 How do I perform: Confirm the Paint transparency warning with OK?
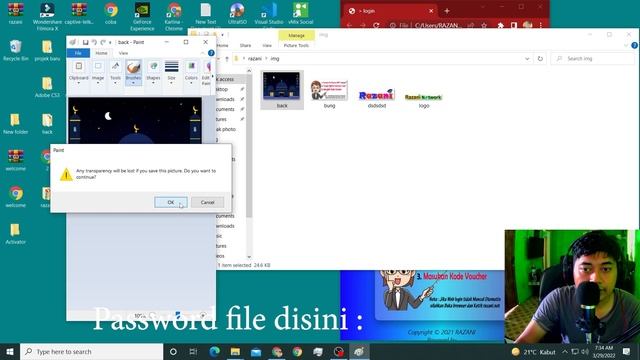[x=171, y=202]
